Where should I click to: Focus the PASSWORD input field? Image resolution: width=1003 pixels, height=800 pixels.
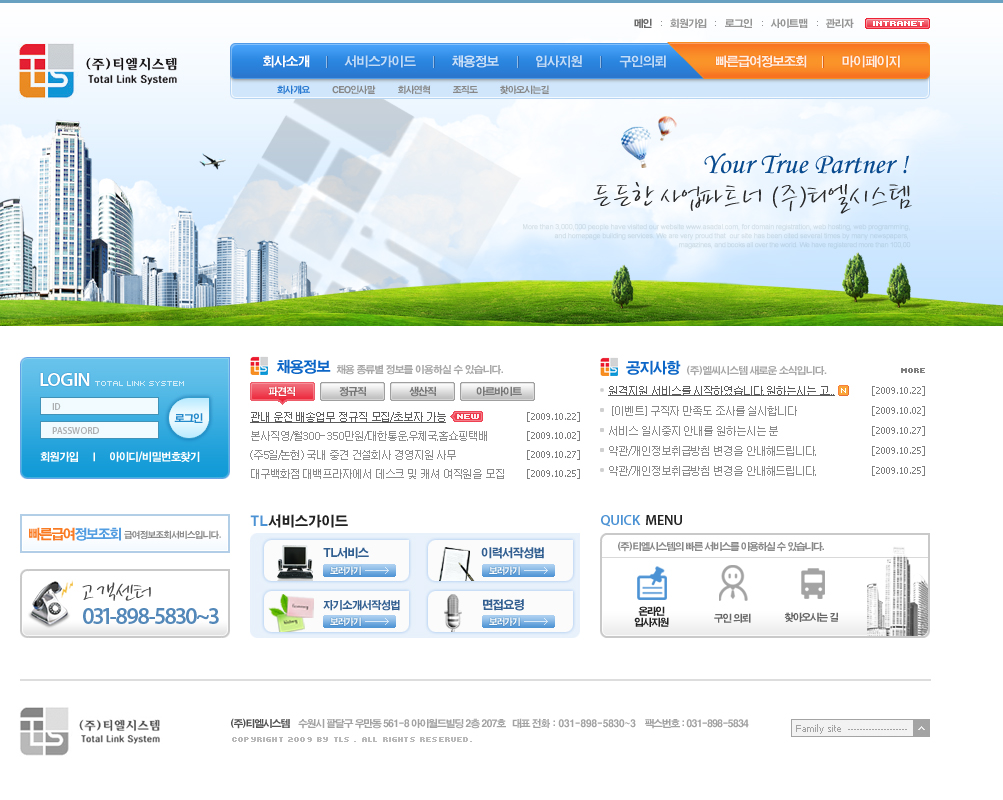tap(99, 430)
